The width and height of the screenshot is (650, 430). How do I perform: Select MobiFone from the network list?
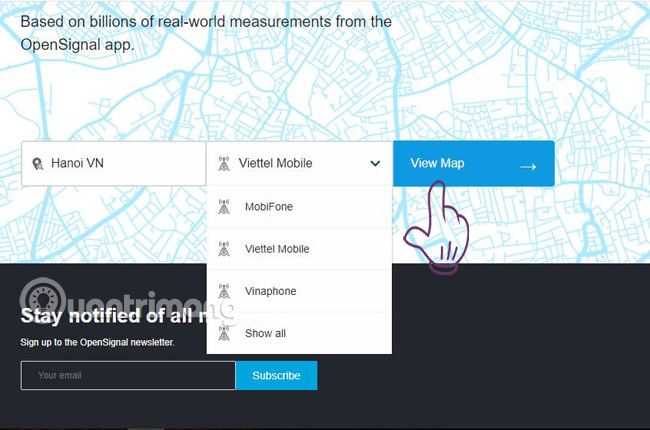click(x=299, y=206)
